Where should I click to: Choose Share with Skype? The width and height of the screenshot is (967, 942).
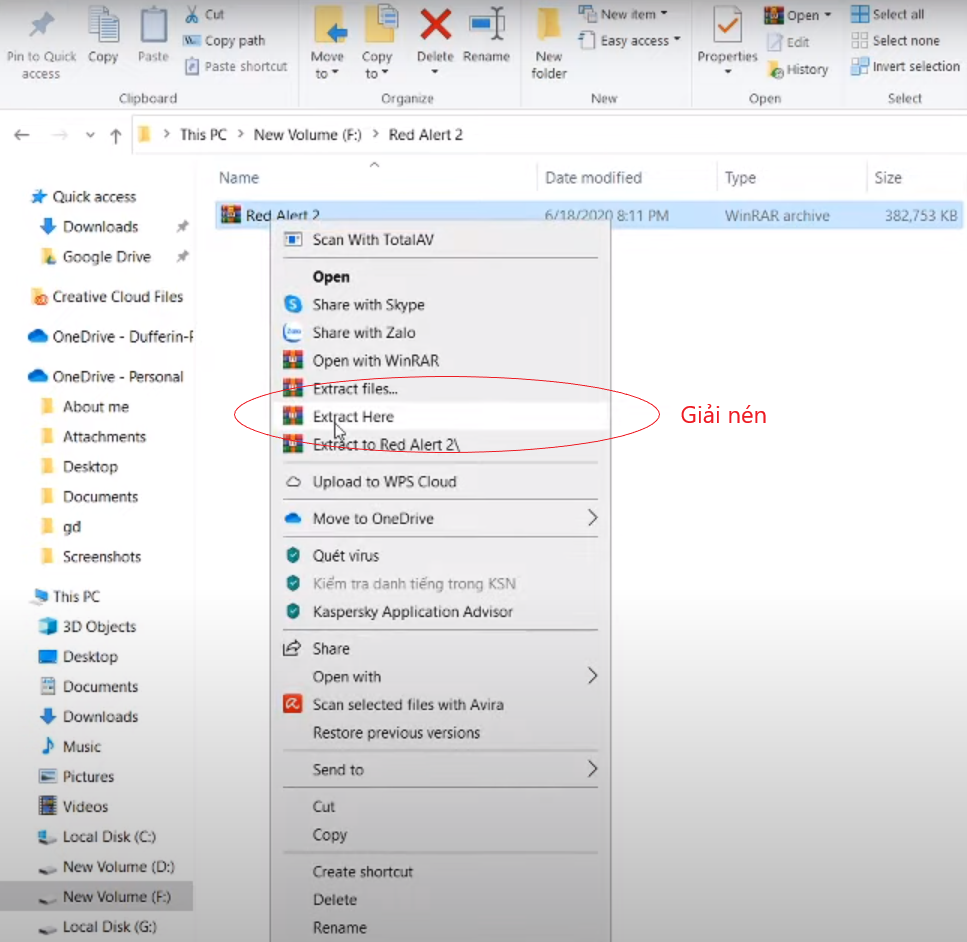(440, 305)
